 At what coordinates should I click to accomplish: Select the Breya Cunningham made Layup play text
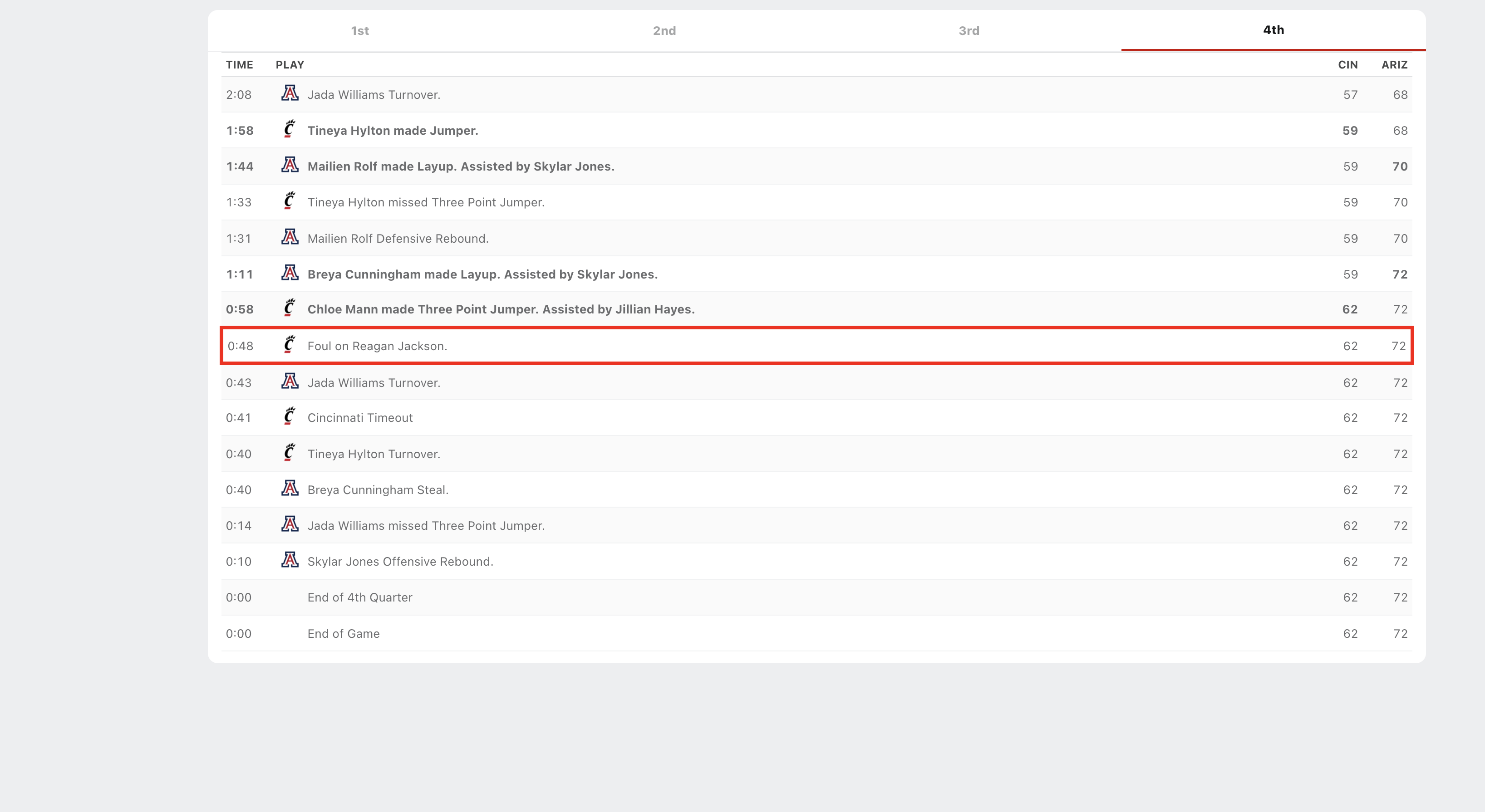pyautogui.click(x=482, y=274)
